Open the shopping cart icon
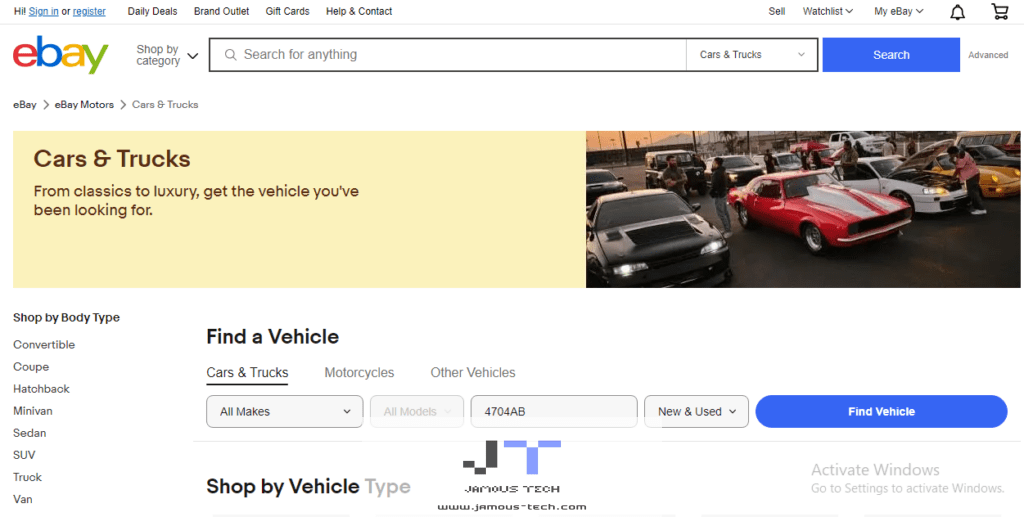The image size is (1024, 517). [999, 12]
